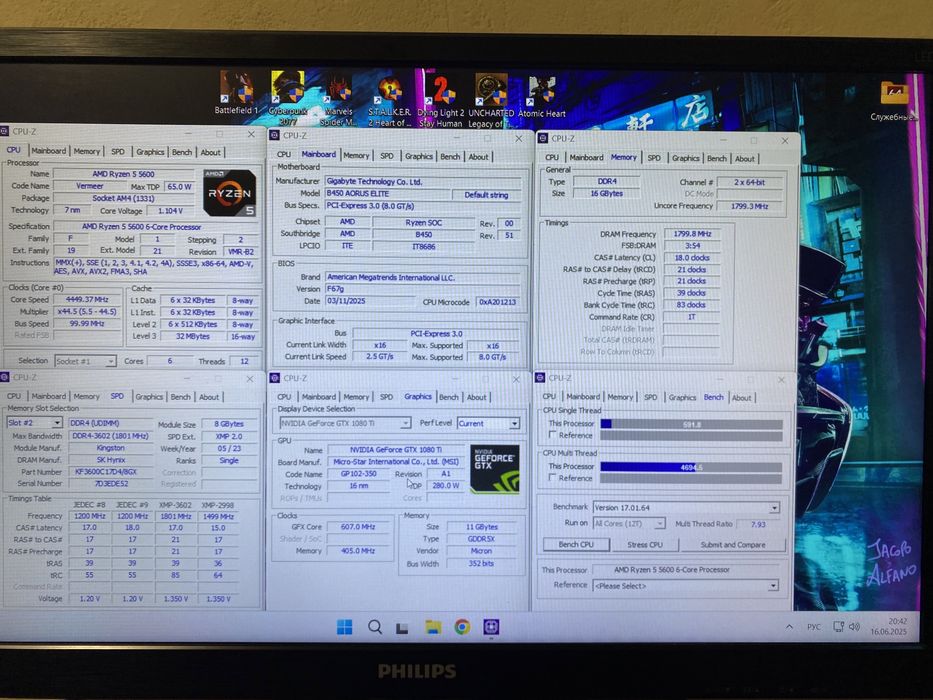Open UNCHARTED Legacy of Thieves shortcut
This screenshot has width=933, height=700.
point(491,101)
